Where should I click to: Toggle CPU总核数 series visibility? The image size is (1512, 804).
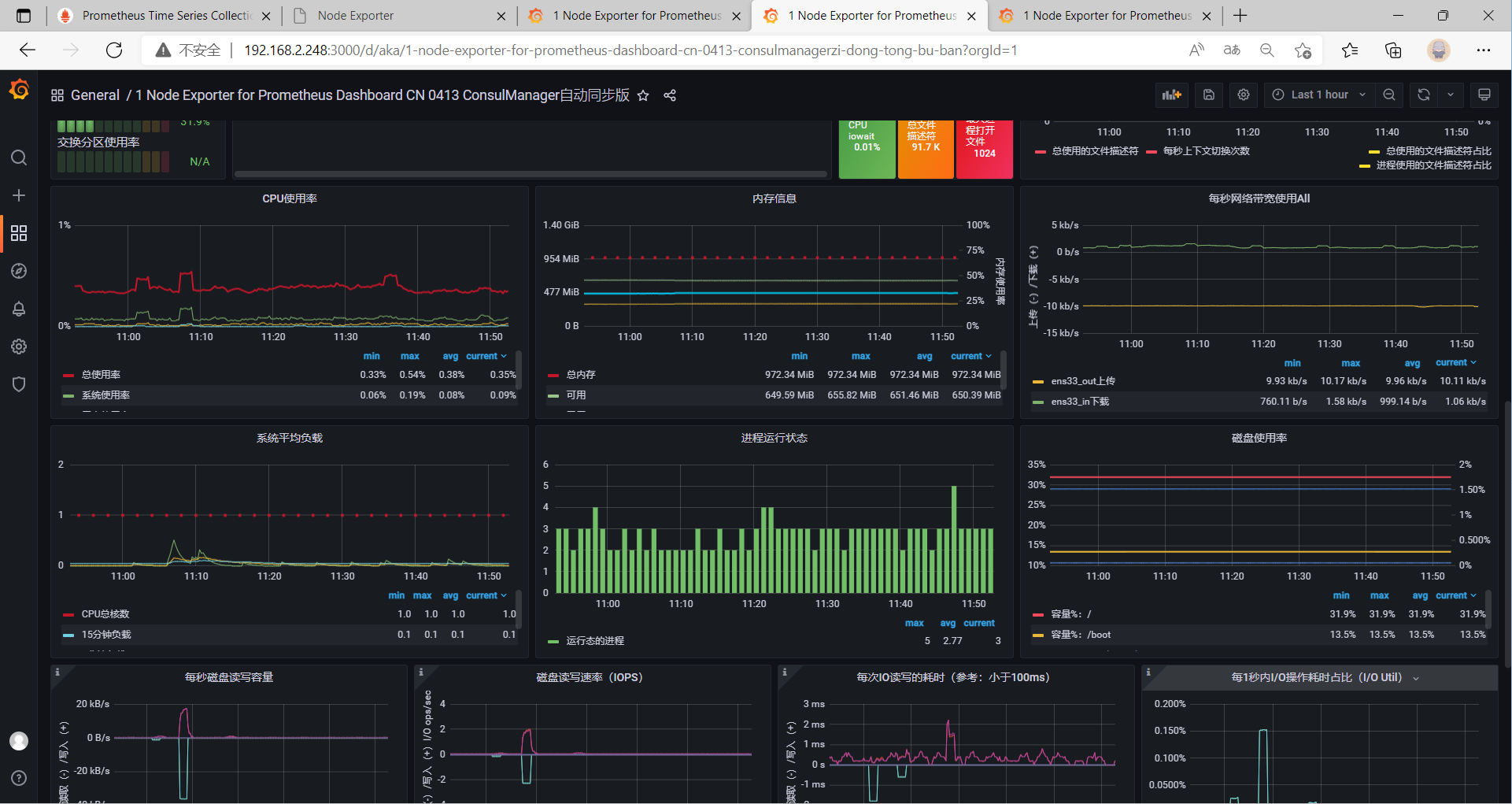(105, 614)
